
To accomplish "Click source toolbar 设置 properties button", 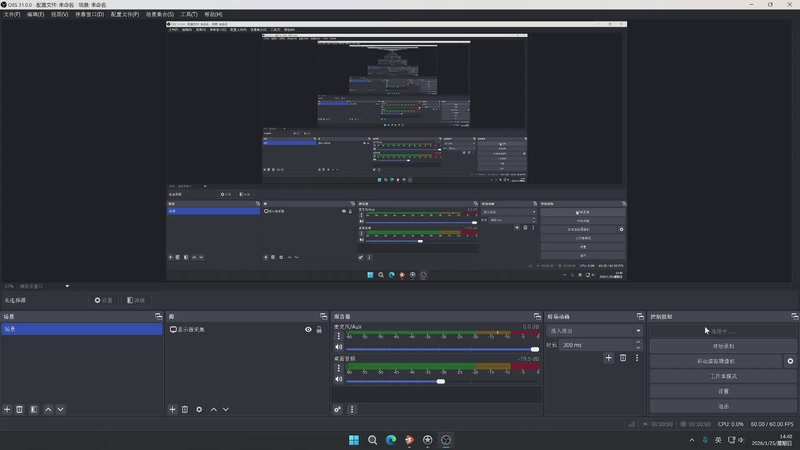I will pyautogui.click(x=104, y=301).
